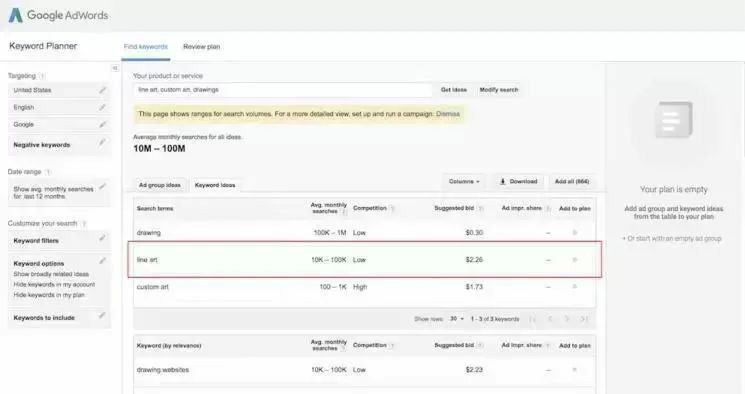Edit Keywords to include pencil icon

(x=102, y=315)
